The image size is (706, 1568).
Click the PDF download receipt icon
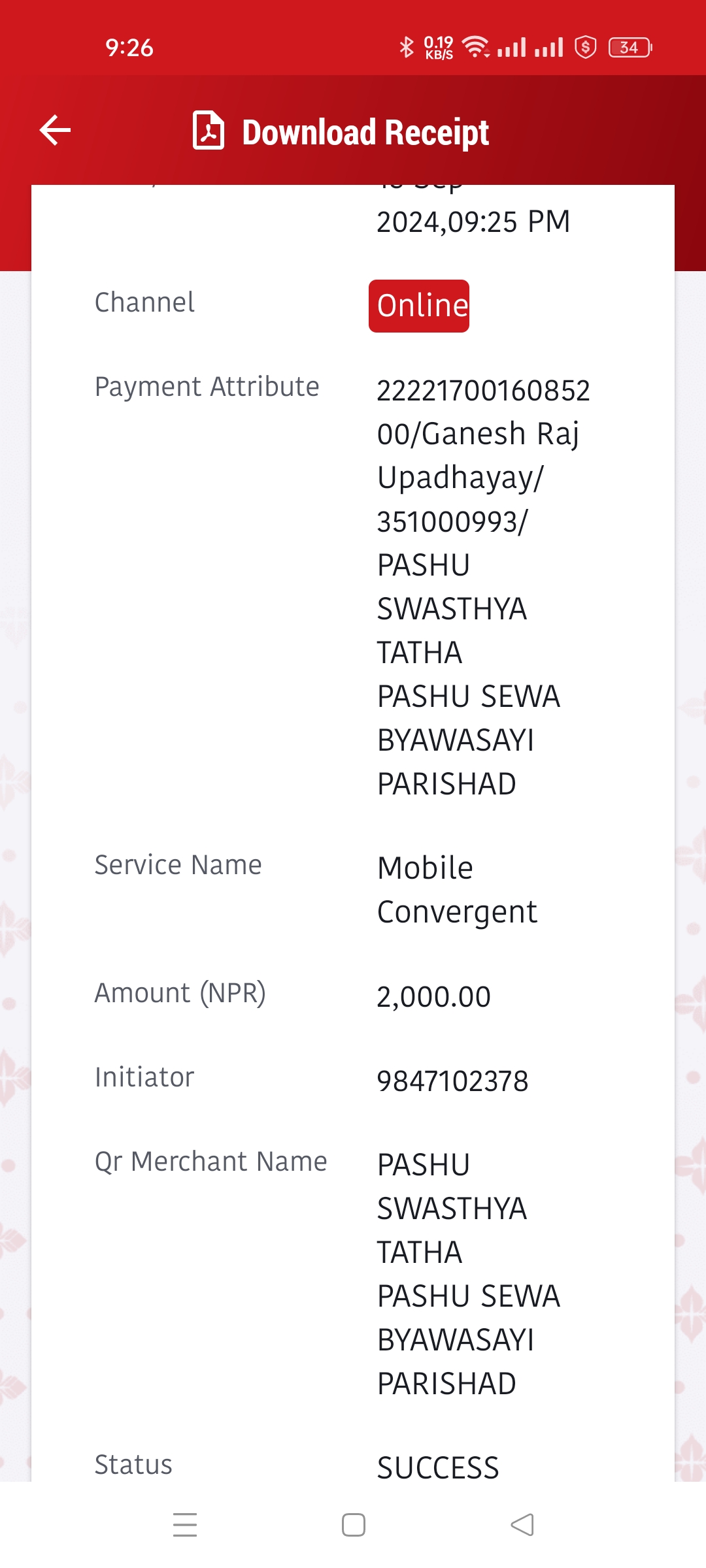[209, 130]
